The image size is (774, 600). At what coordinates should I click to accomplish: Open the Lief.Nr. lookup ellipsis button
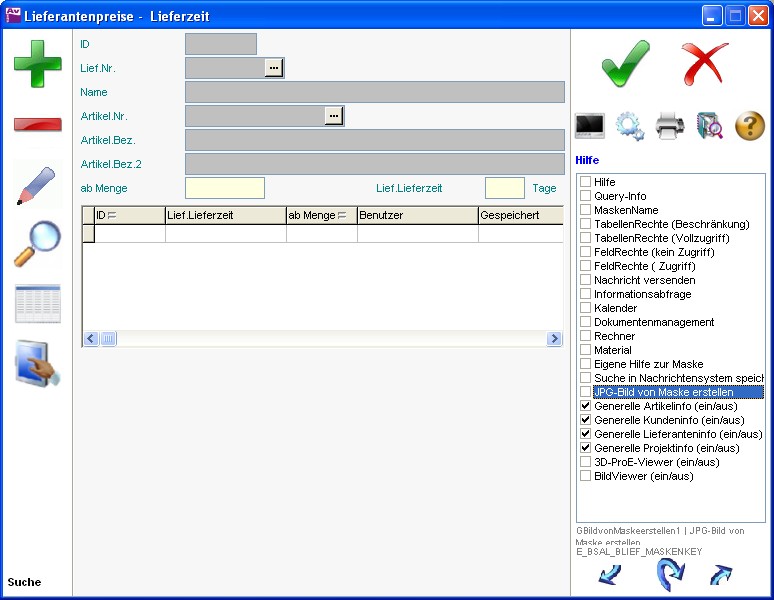coord(274,68)
